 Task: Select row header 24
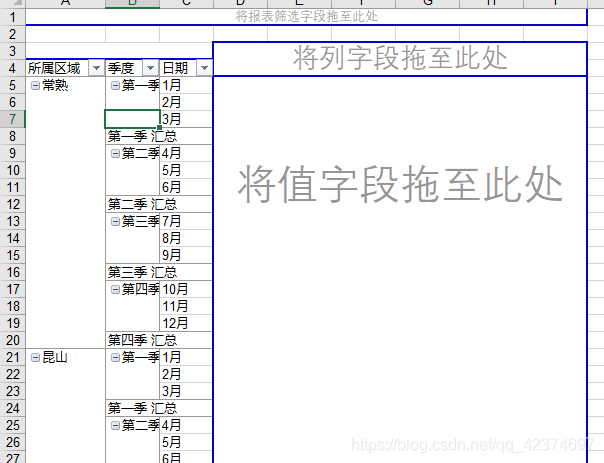12,408
